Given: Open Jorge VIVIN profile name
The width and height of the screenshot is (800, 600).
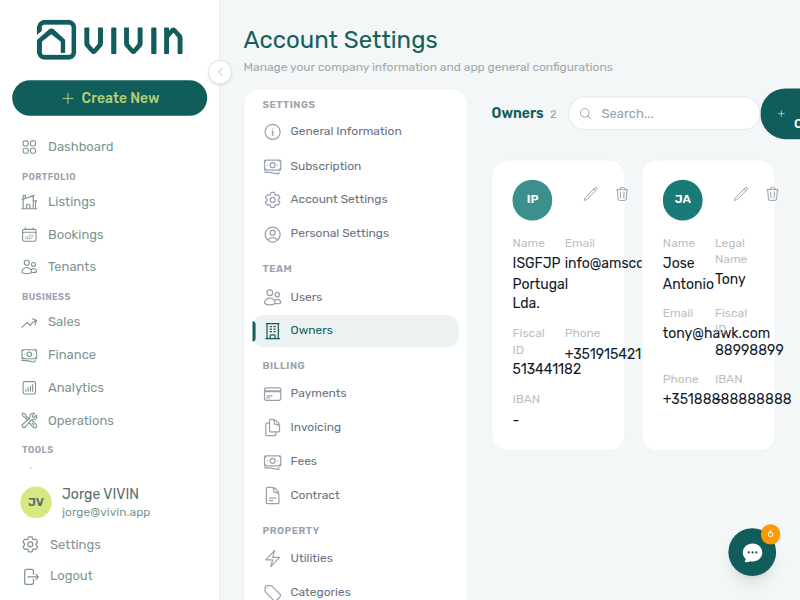Looking at the screenshot, I should coord(100,494).
